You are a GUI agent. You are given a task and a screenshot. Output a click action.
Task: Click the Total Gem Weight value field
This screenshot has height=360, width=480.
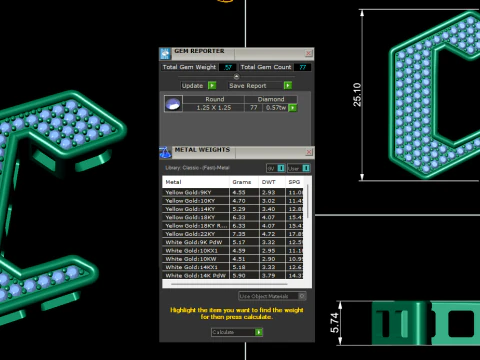pyautogui.click(x=228, y=67)
